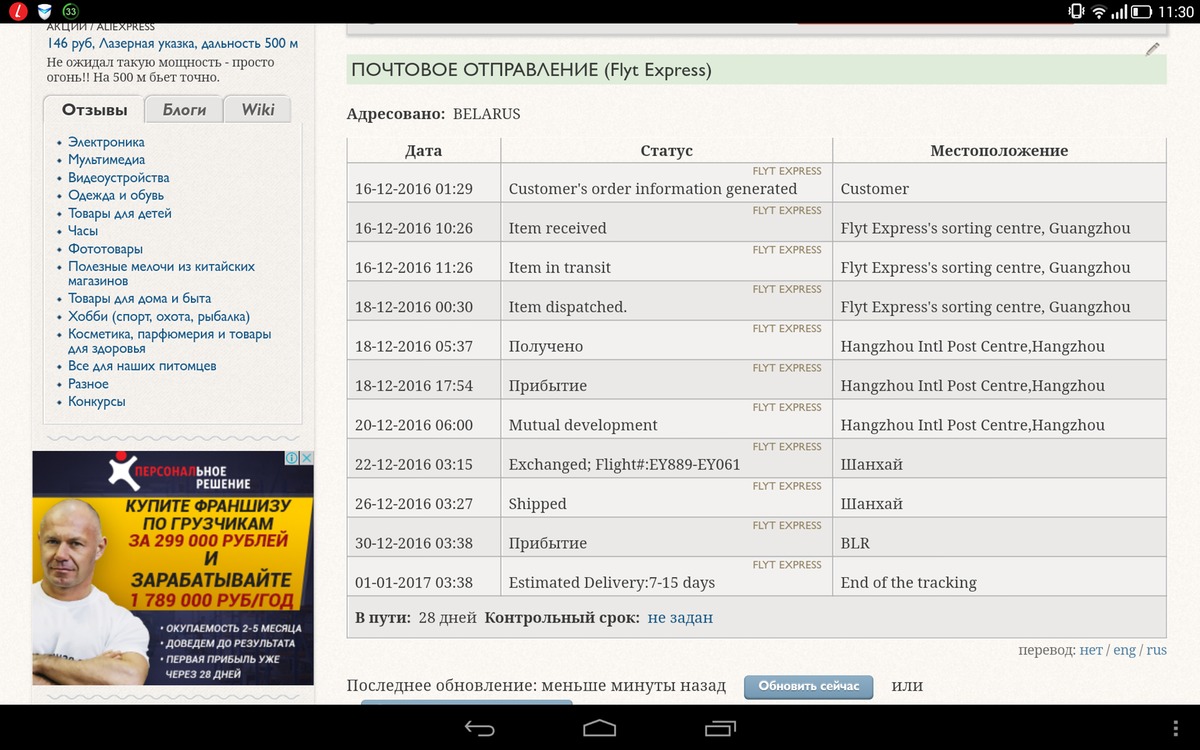Viewport: 1200px width, 750px height.
Task: Switch to the Wiki tab
Action: pyautogui.click(x=257, y=110)
